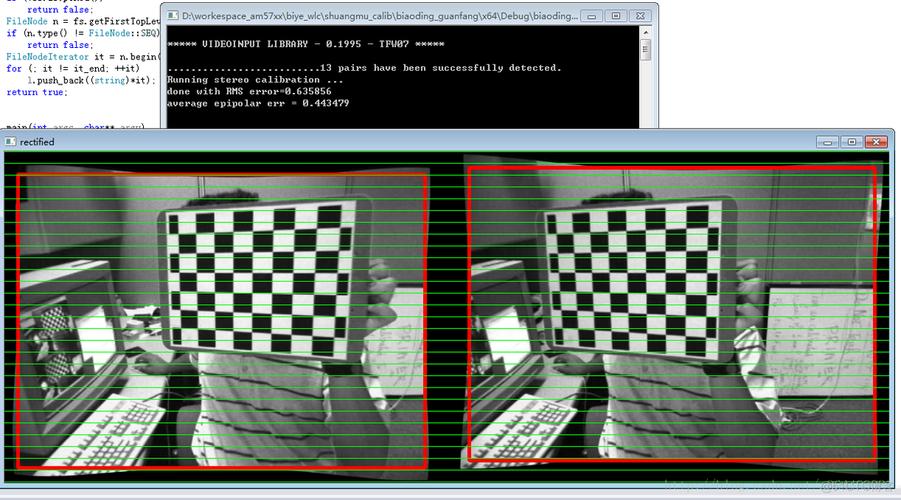The width and height of the screenshot is (901, 500).
Task: Close the console output window
Action: click(639, 16)
